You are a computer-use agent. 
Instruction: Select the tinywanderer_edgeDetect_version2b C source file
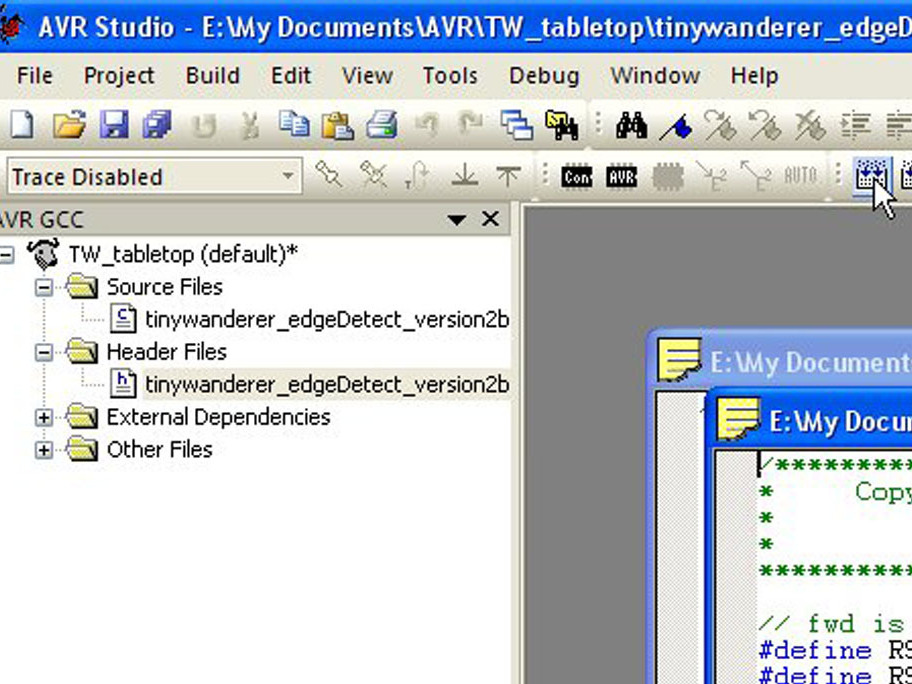327,320
